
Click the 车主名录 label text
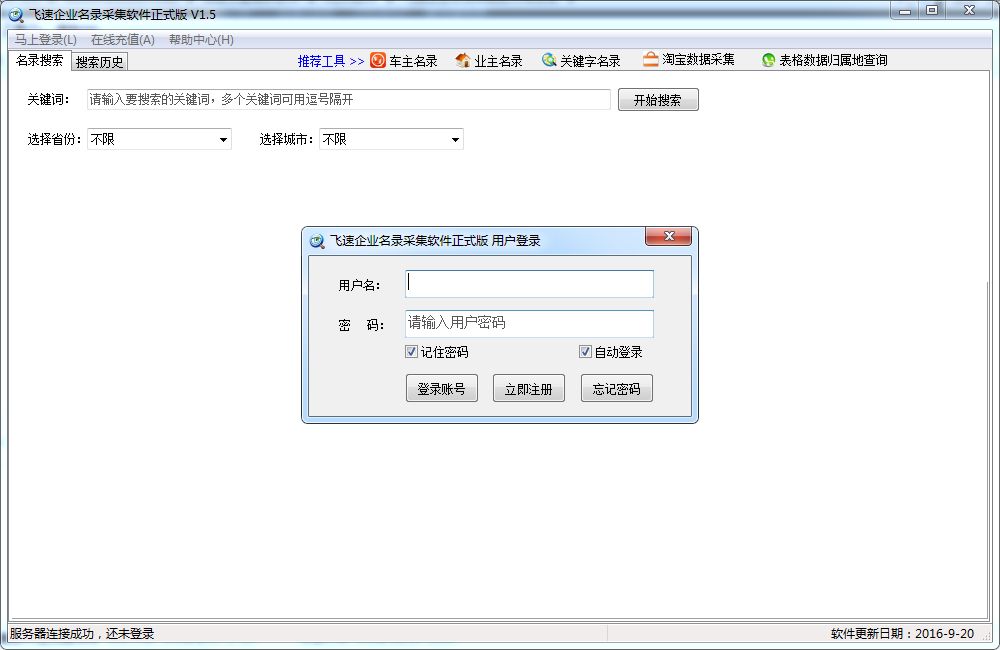413,61
